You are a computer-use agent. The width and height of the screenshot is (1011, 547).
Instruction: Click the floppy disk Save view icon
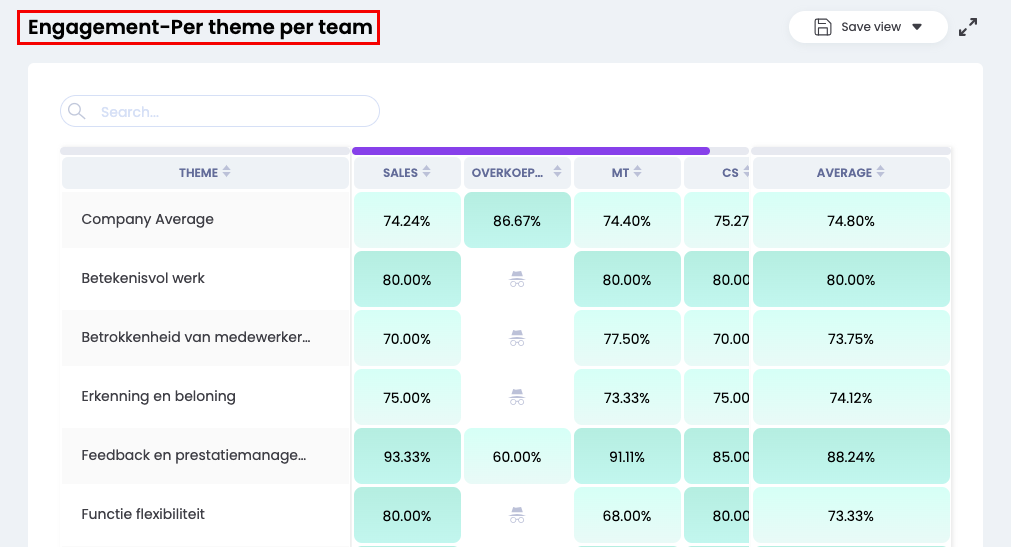click(823, 27)
